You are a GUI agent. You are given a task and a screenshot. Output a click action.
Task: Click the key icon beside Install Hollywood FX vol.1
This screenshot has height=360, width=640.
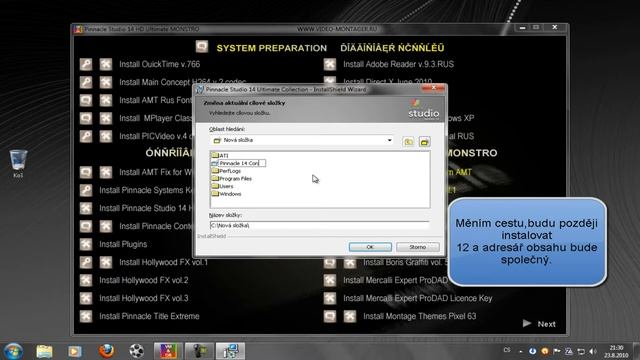[x=86, y=262]
